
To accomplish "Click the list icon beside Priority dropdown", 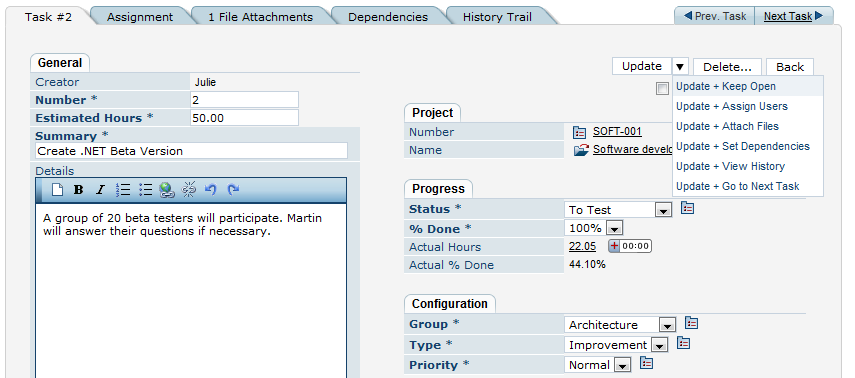I will pos(646,363).
